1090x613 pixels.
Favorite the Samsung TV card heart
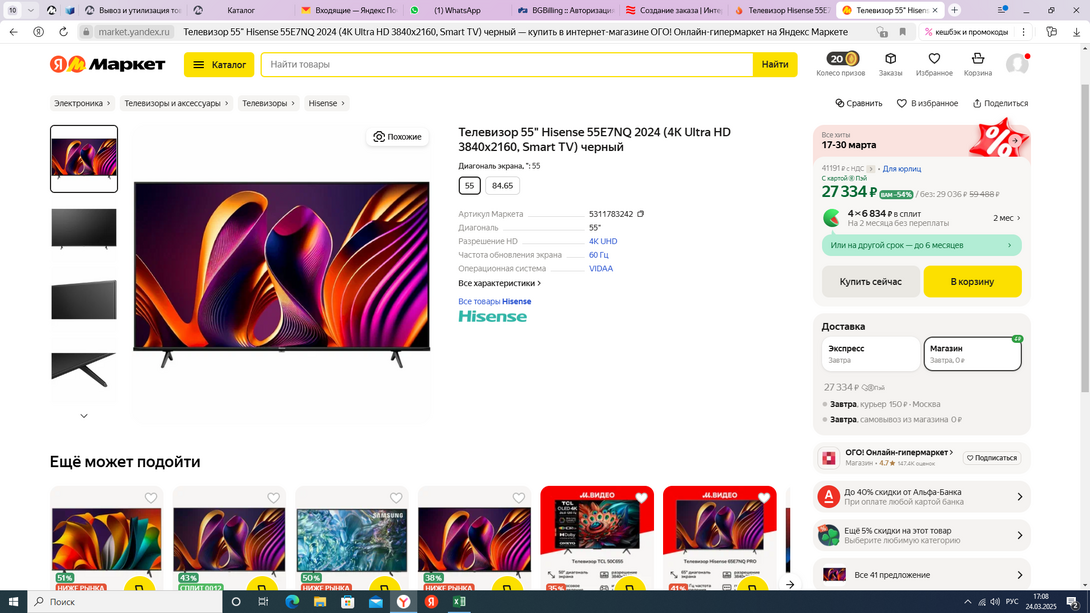point(396,498)
